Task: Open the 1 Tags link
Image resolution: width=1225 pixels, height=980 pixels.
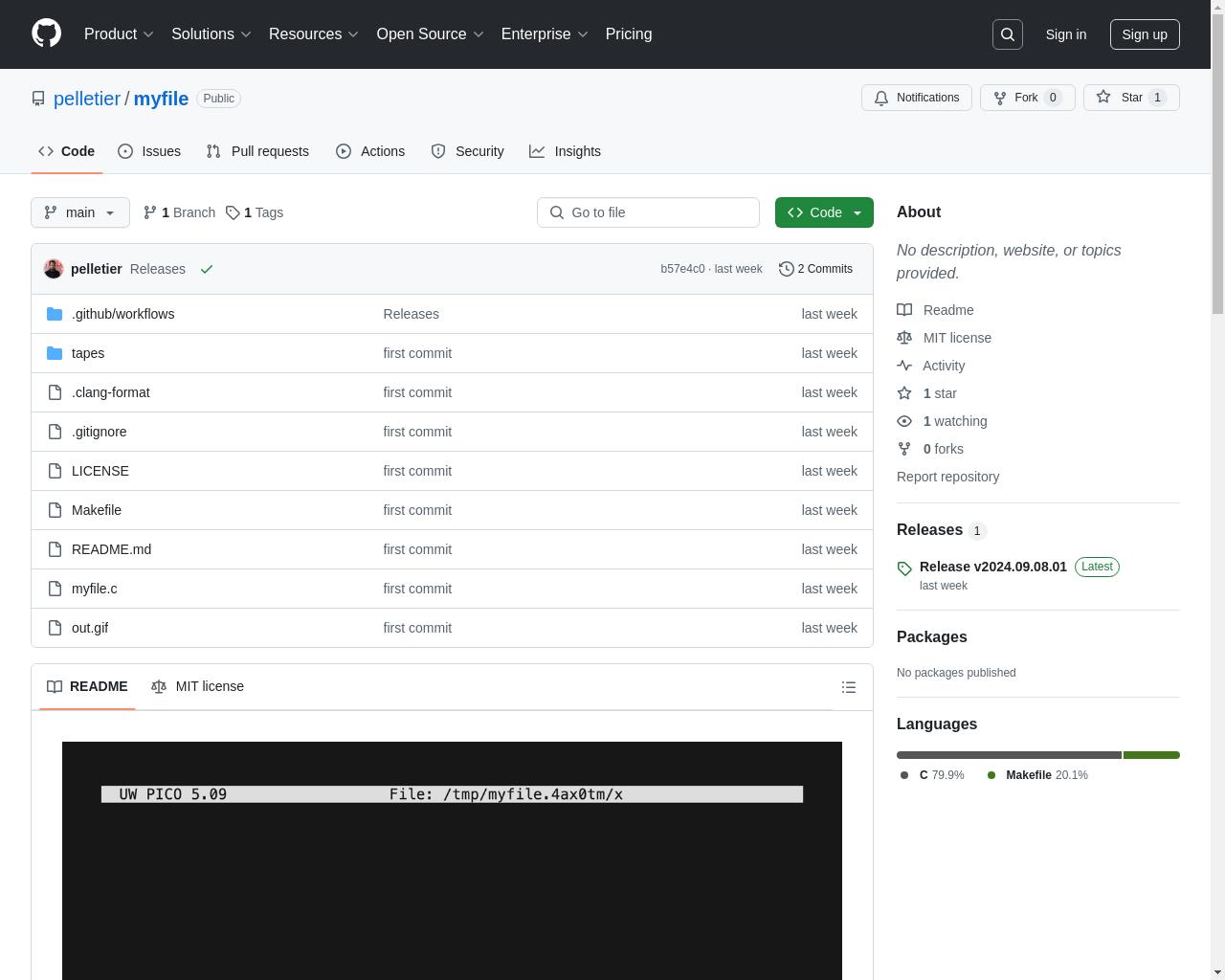Action: pos(255,212)
